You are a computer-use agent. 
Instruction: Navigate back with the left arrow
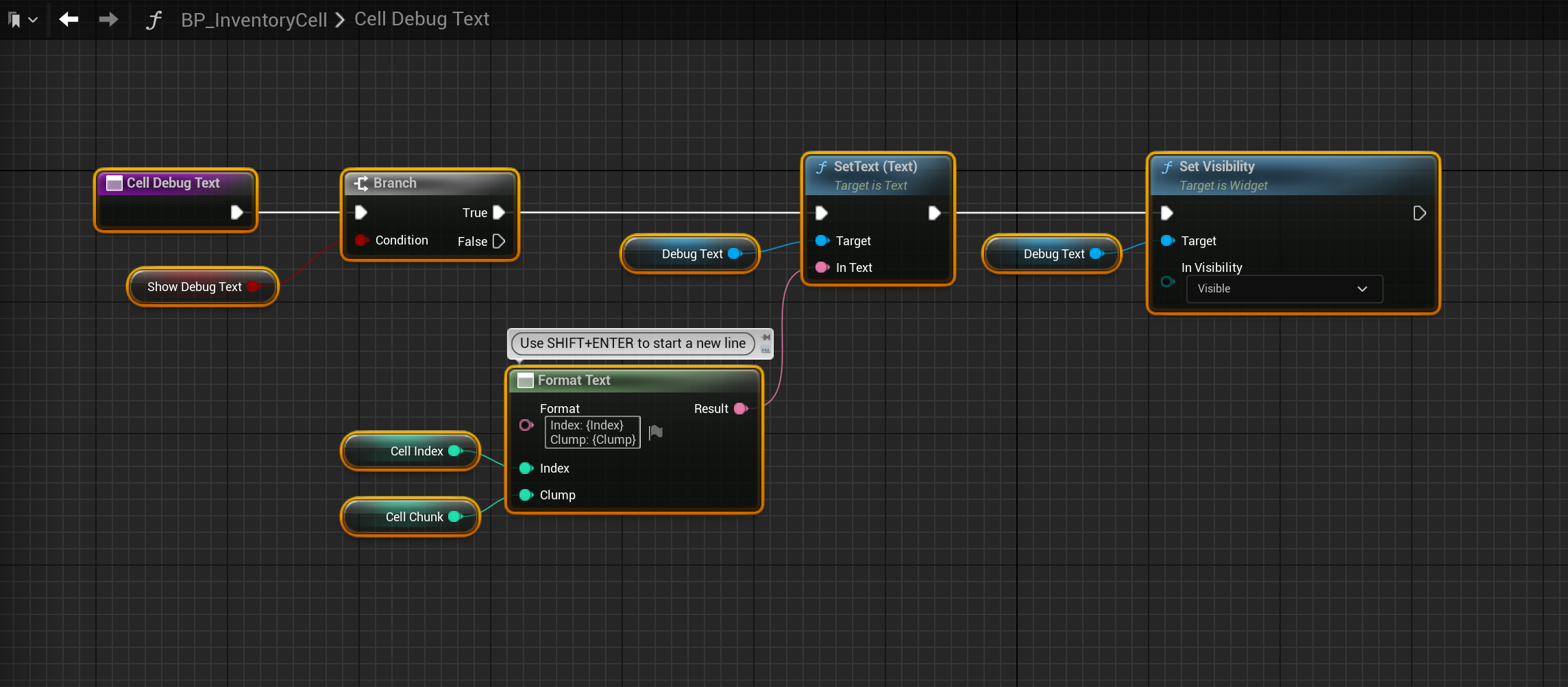69,19
